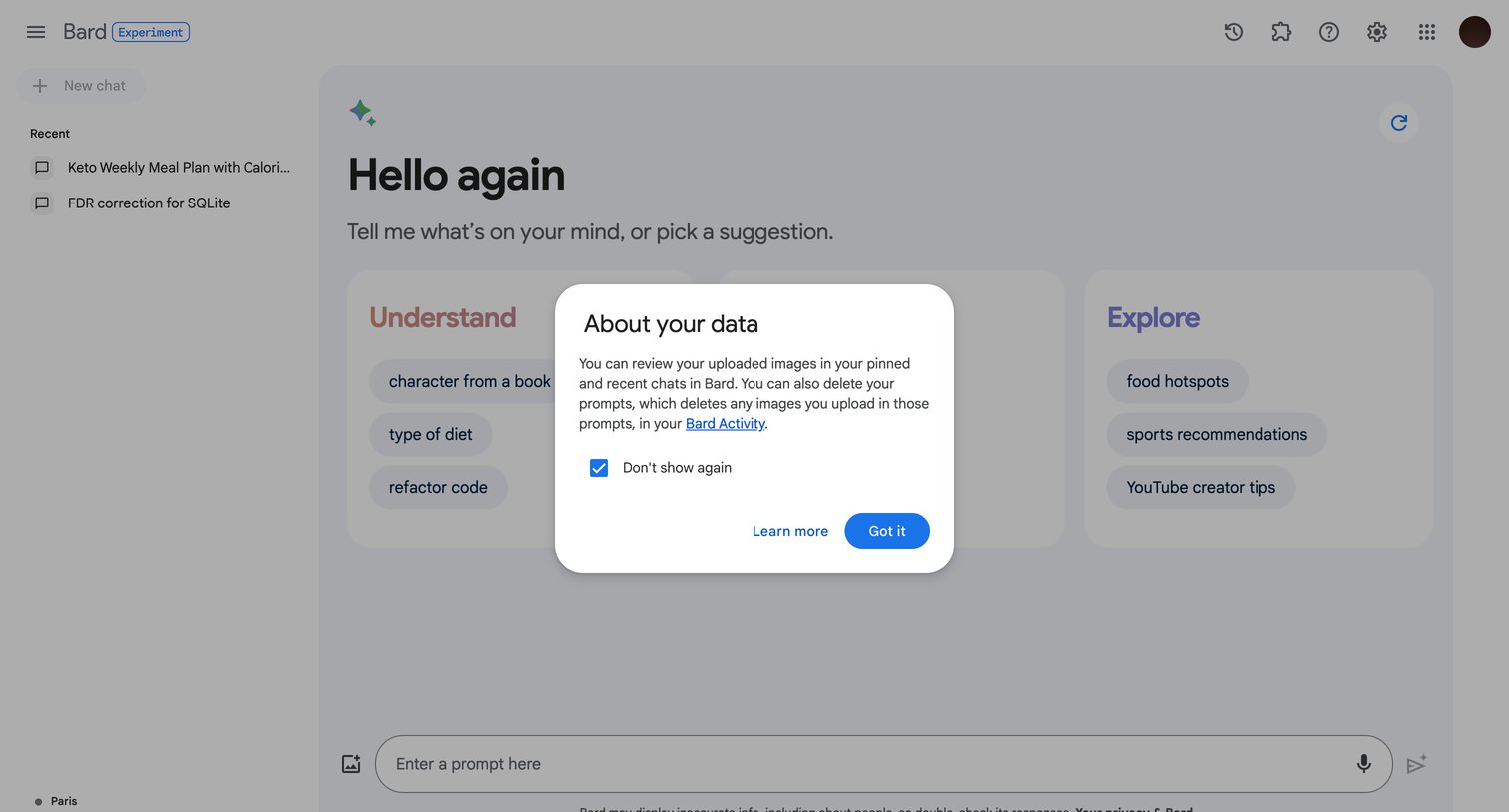The height and width of the screenshot is (812, 1509).
Task: Click chat bubble icon beside Keto Weekly Meal Plan
Action: 42,168
